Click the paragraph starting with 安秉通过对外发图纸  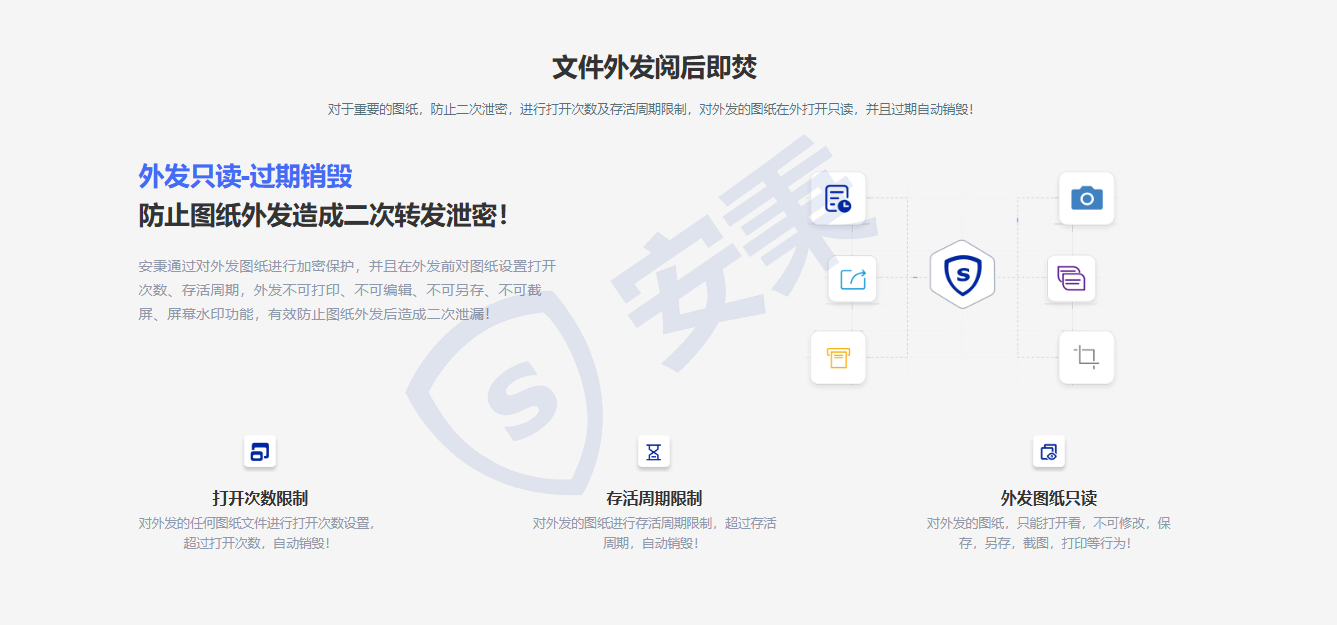347,290
